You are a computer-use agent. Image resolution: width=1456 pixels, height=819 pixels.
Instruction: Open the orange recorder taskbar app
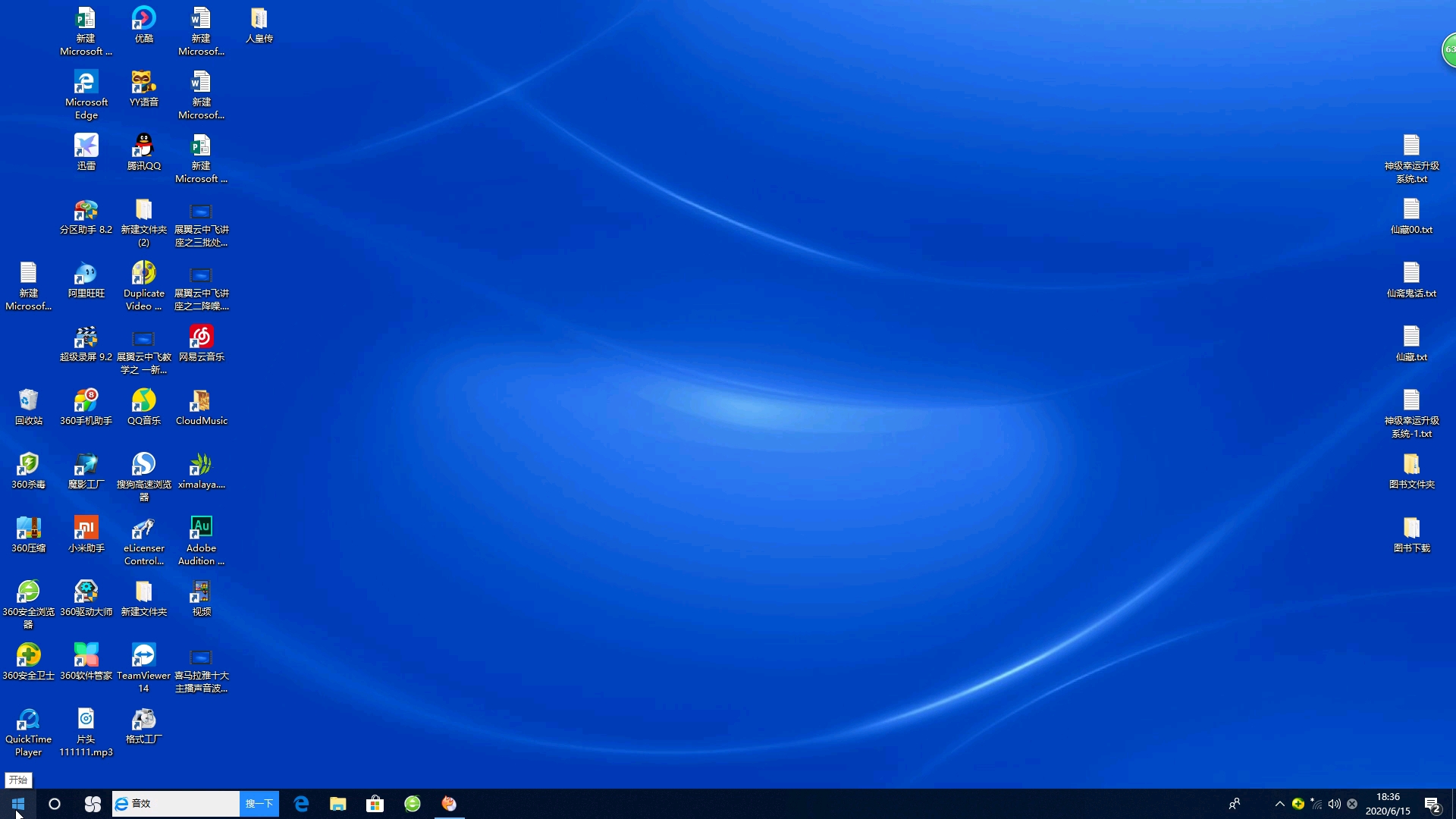point(450,804)
